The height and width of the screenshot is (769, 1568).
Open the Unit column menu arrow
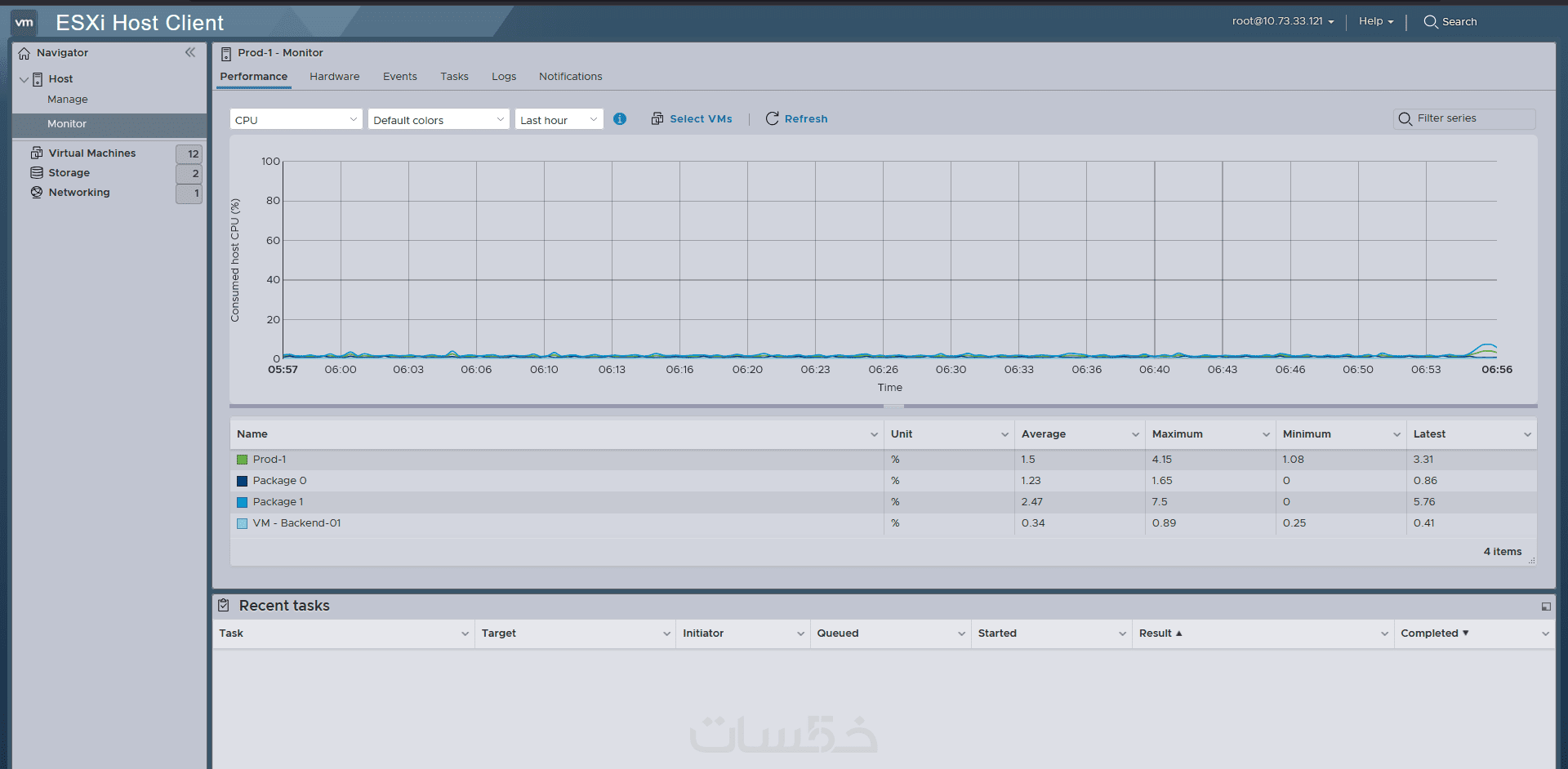pos(1004,434)
